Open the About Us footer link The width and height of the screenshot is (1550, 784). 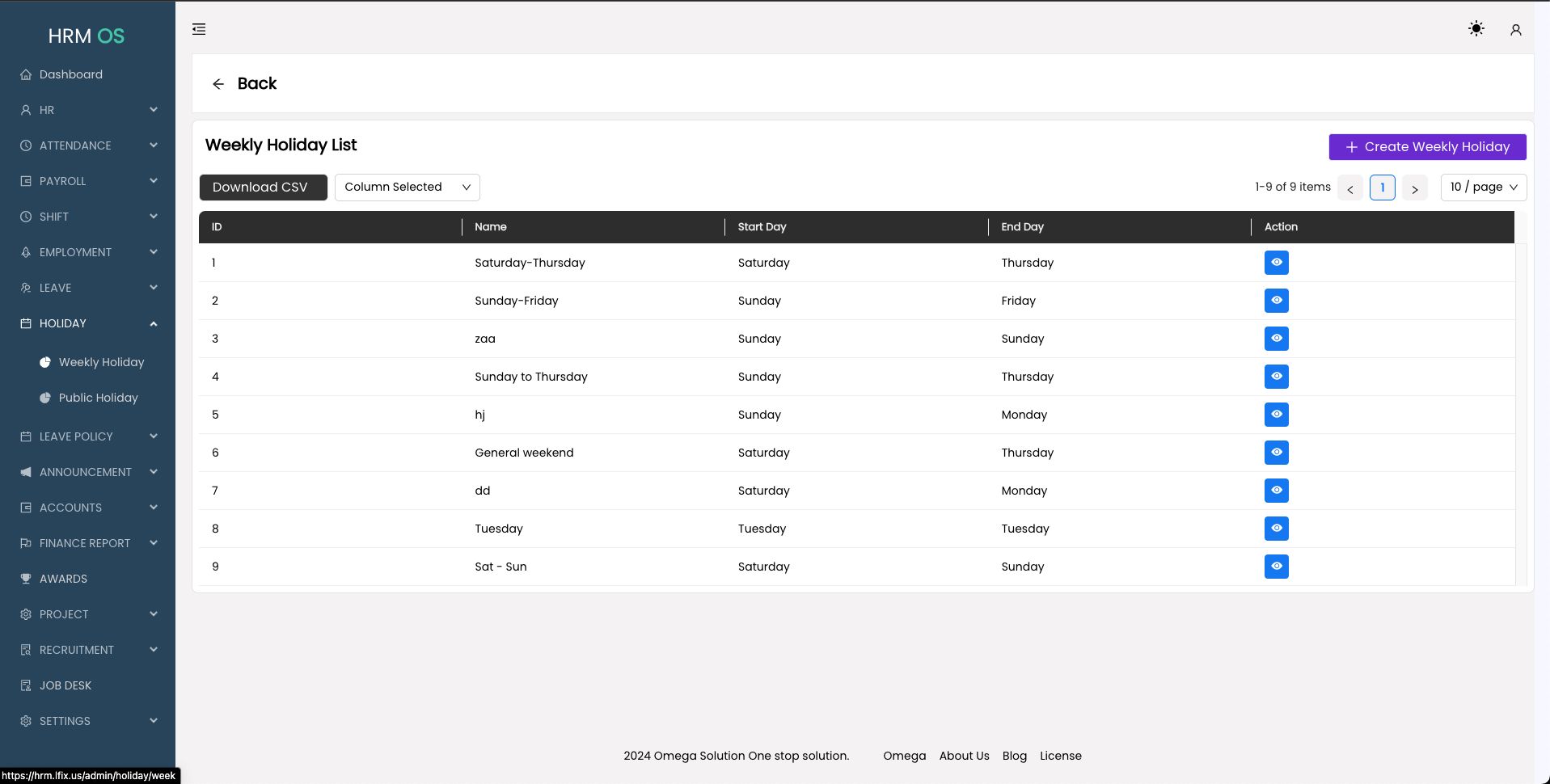point(964,756)
